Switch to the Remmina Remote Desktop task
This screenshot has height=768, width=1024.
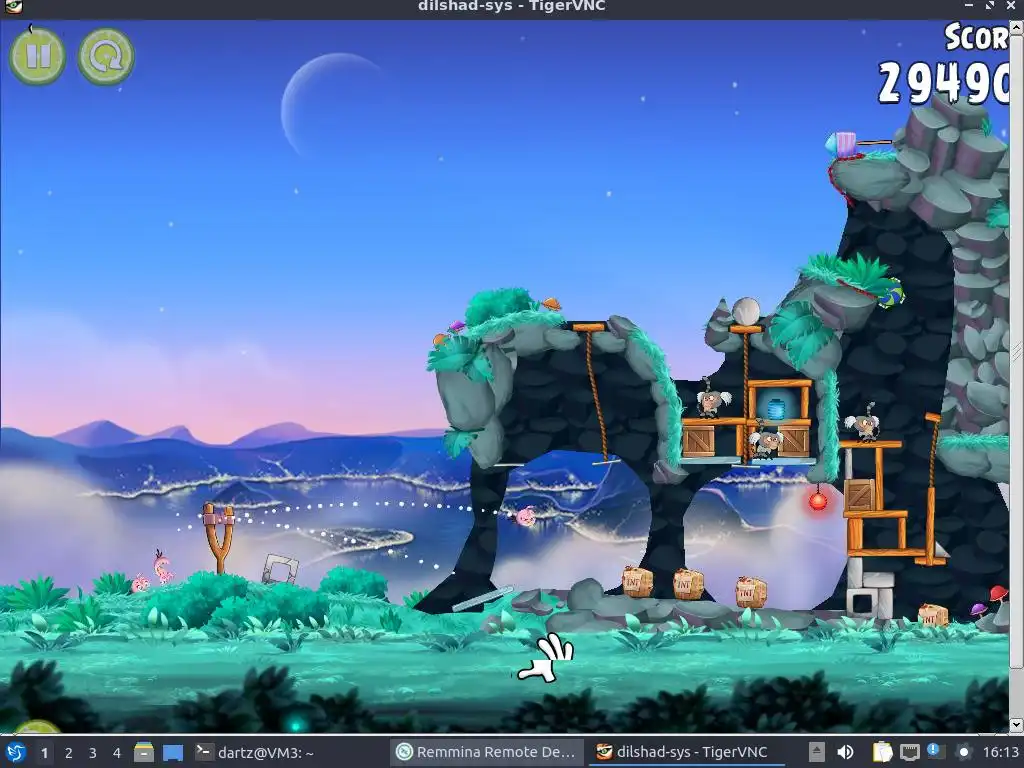pos(487,752)
